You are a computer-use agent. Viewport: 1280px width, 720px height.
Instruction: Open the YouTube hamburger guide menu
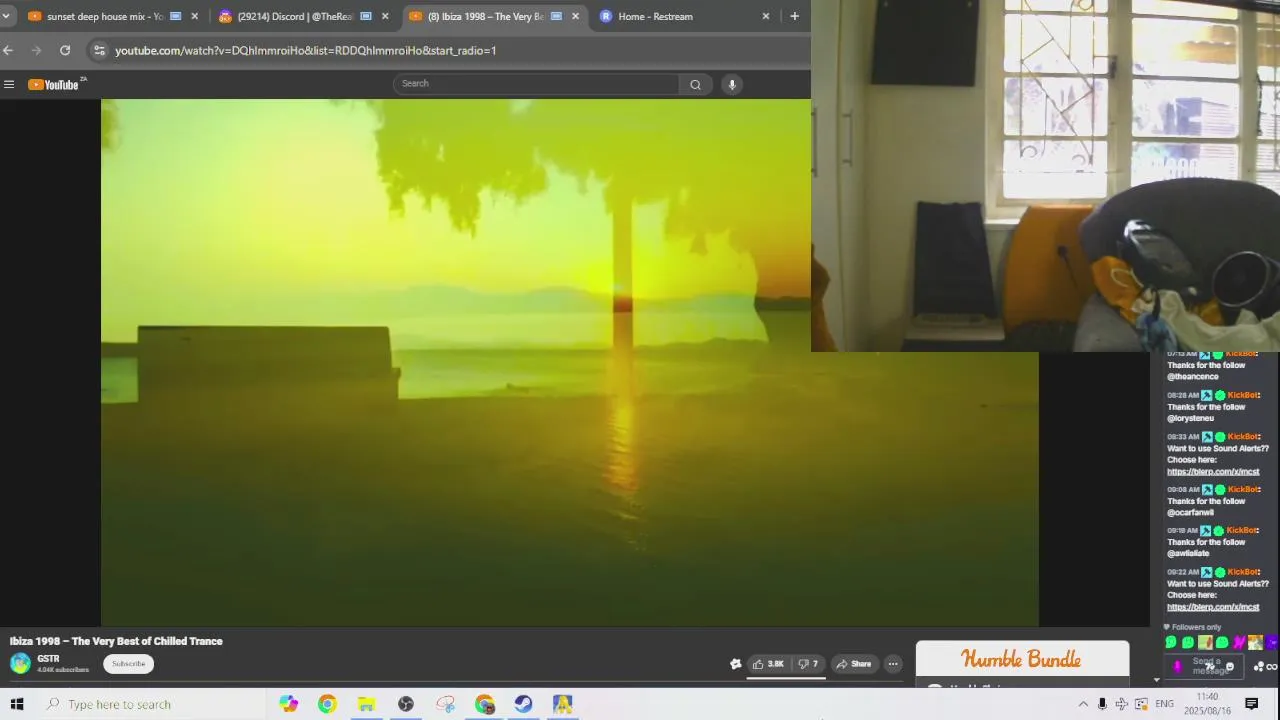point(9,84)
